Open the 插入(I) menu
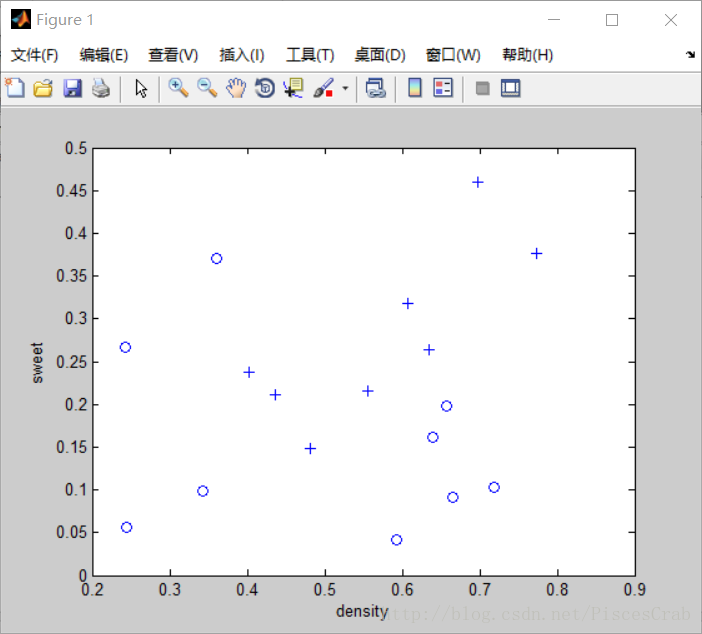The image size is (702, 634). coord(242,55)
